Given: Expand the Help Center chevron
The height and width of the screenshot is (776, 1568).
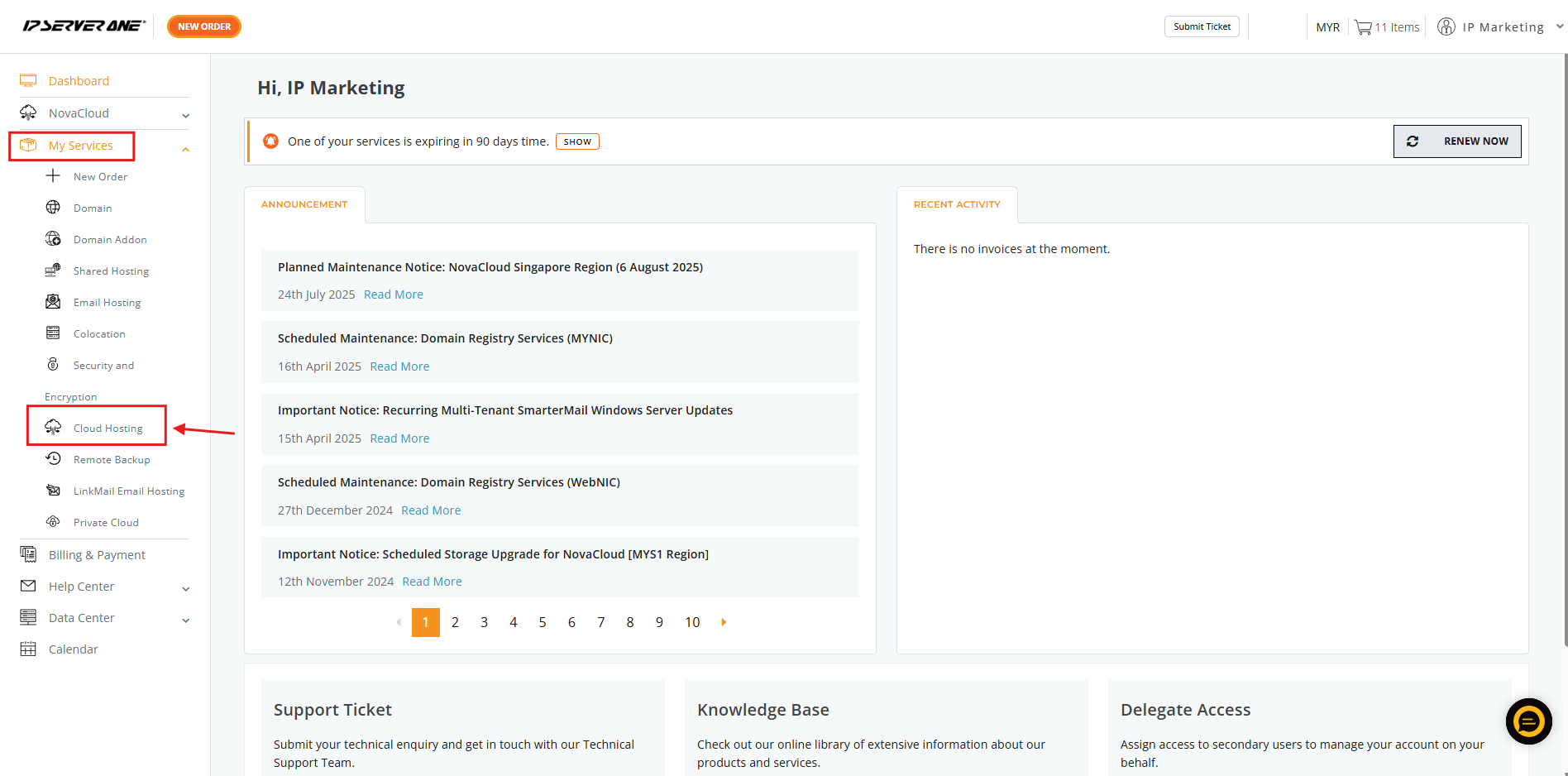Looking at the screenshot, I should [x=185, y=588].
